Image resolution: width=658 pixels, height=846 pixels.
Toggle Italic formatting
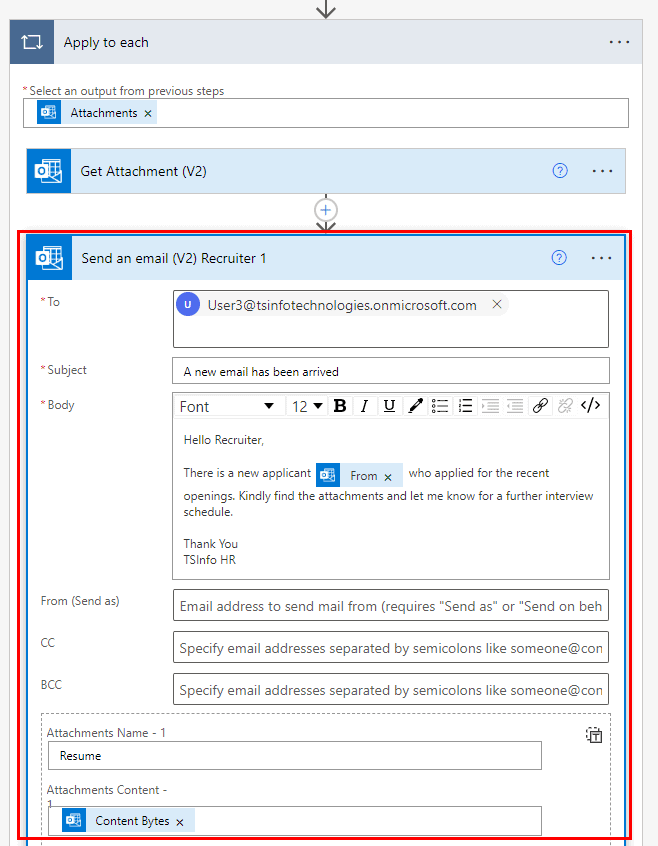pos(364,406)
